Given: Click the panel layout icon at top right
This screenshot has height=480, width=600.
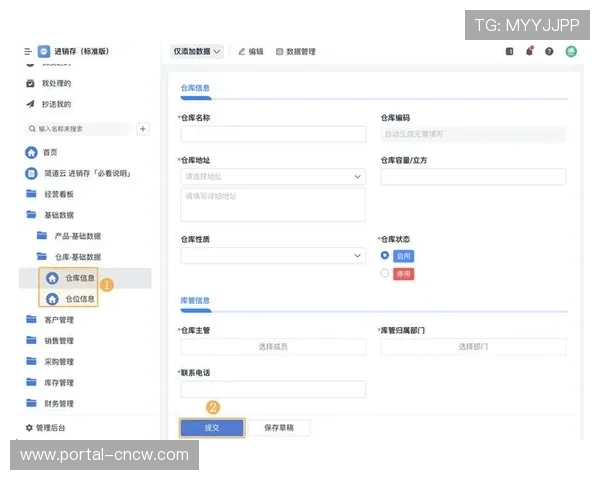Looking at the screenshot, I should pos(509,51).
